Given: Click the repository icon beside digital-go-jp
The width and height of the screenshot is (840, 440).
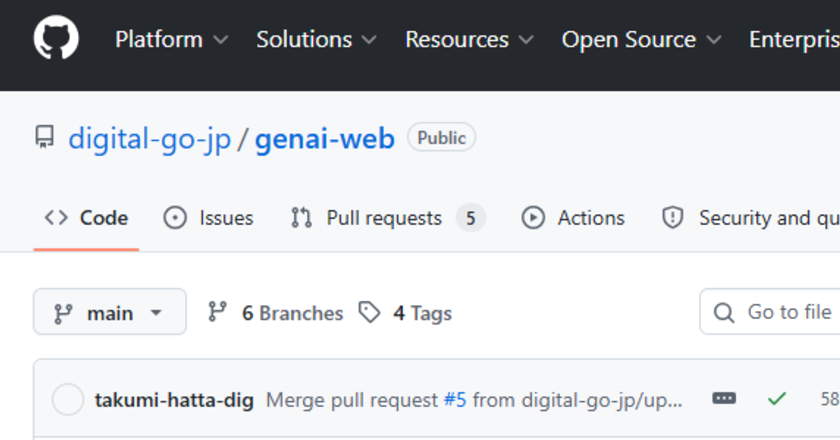Looking at the screenshot, I should 45,138.
